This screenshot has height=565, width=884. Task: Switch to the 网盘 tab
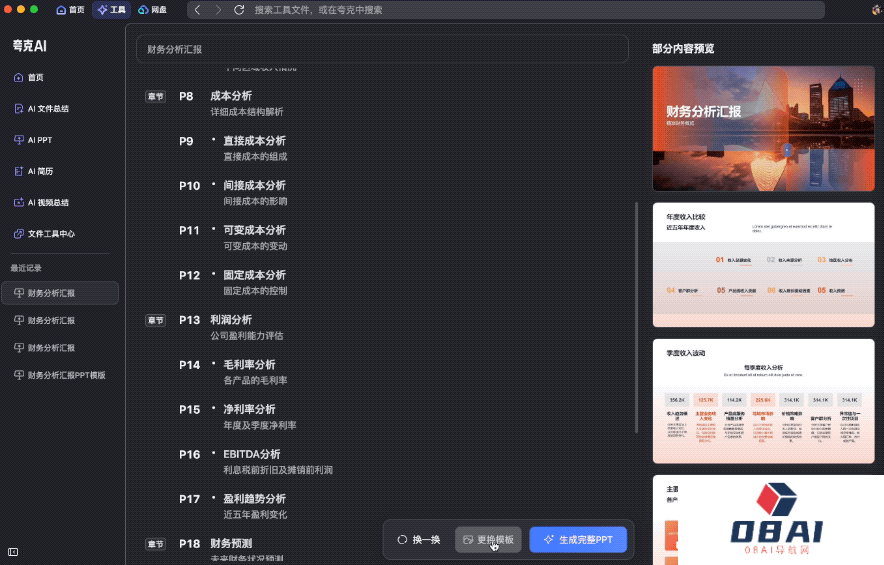pos(152,9)
